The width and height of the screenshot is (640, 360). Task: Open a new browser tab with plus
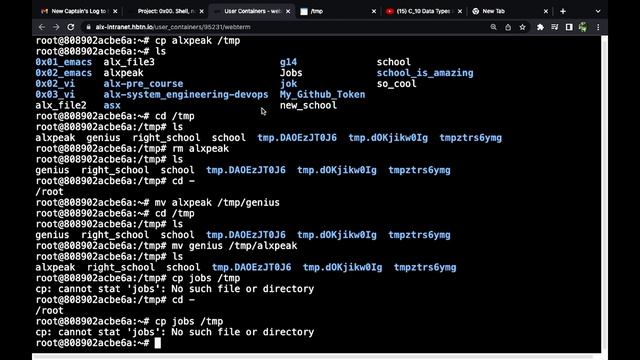[x=563, y=11]
